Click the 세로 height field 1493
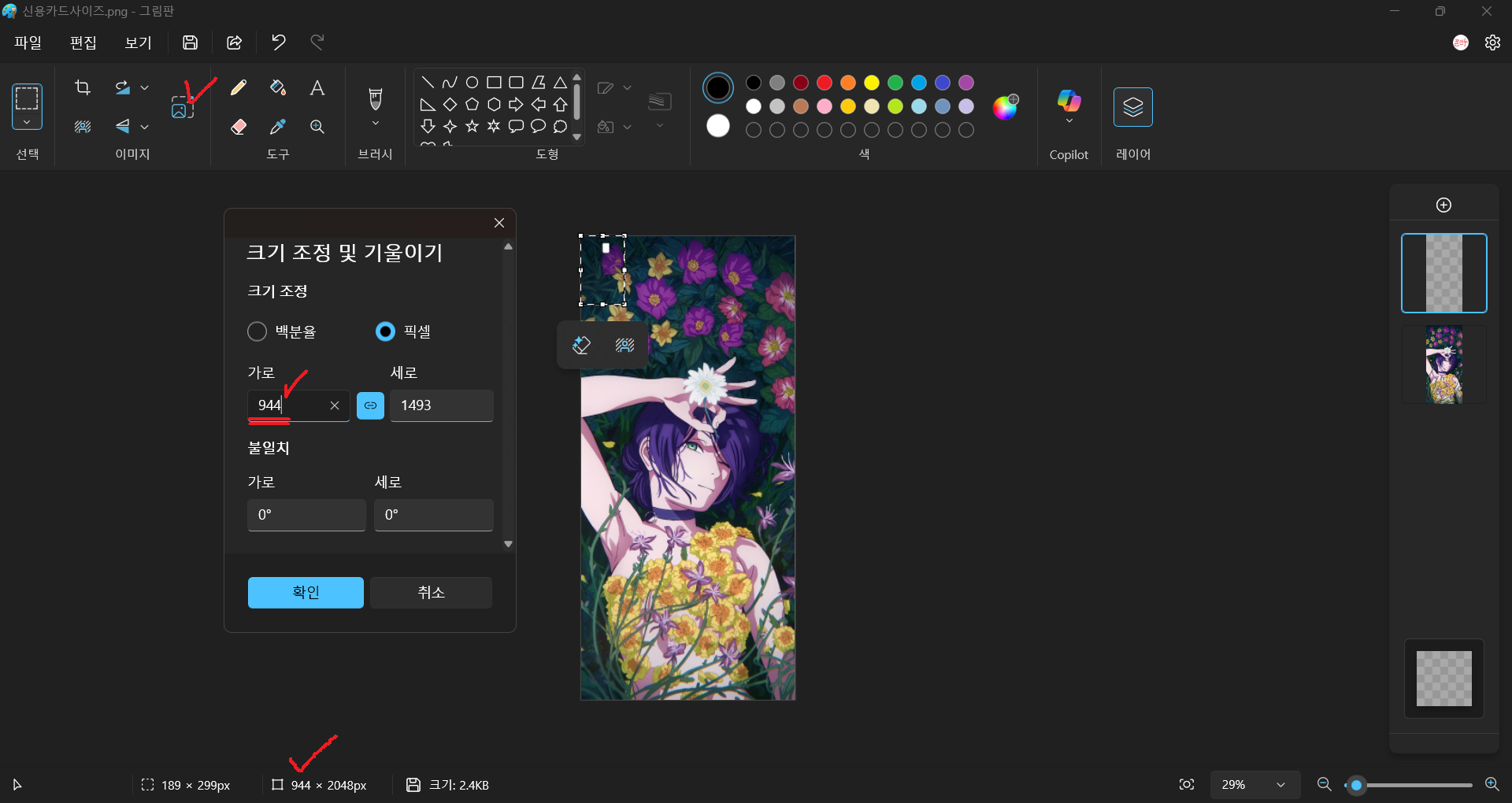Screen dimensions: 1512x803 (442, 405)
